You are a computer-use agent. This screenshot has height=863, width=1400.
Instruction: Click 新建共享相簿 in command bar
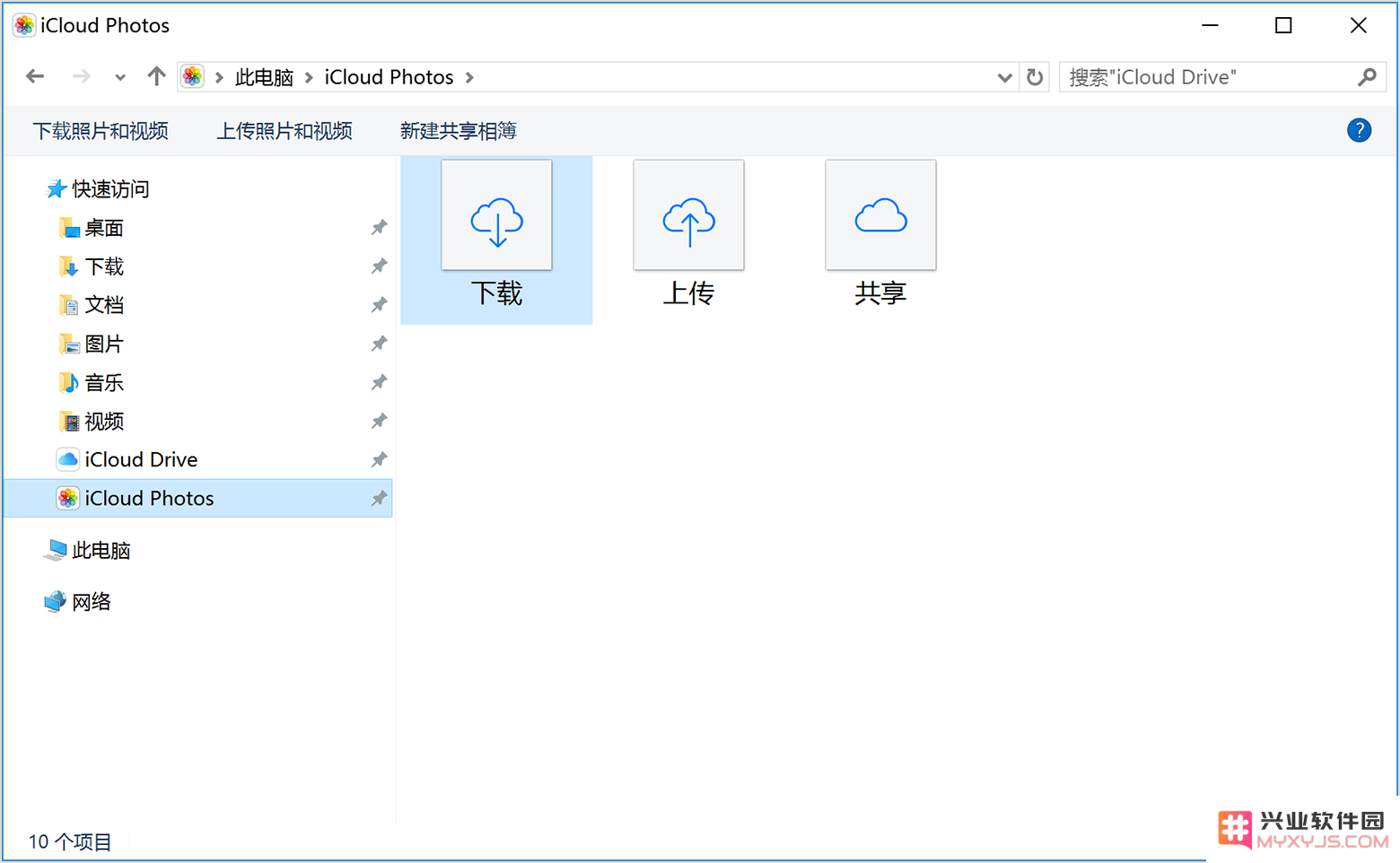(458, 131)
